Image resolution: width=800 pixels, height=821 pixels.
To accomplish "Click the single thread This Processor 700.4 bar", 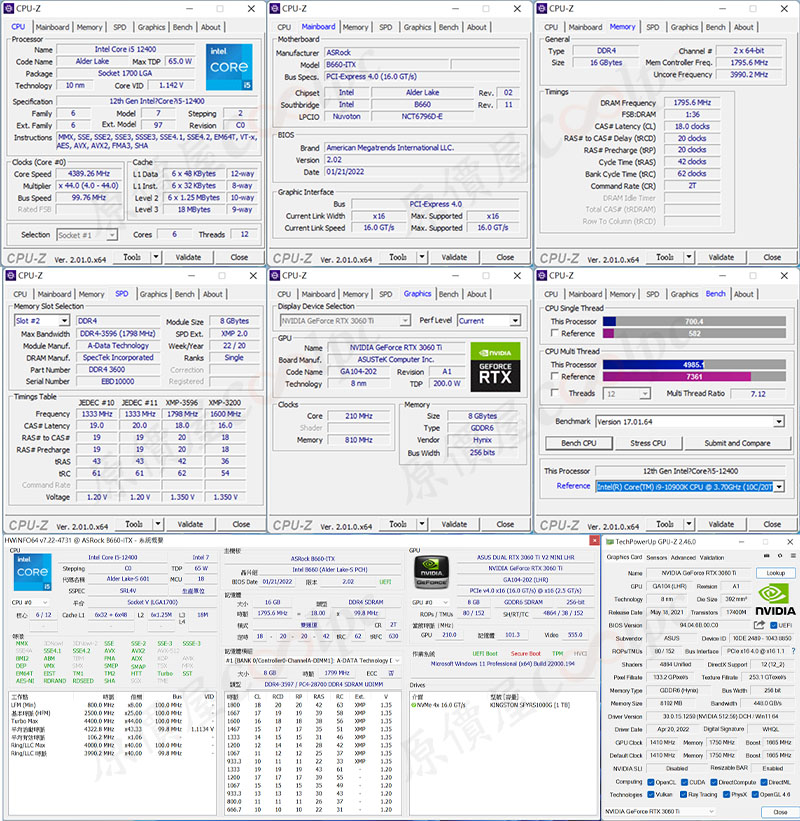I will 694,321.
